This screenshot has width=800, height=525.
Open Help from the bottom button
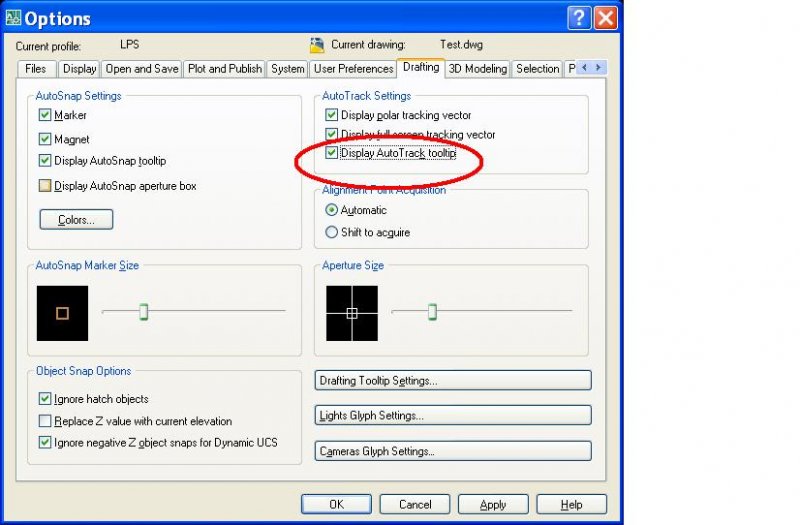572,504
